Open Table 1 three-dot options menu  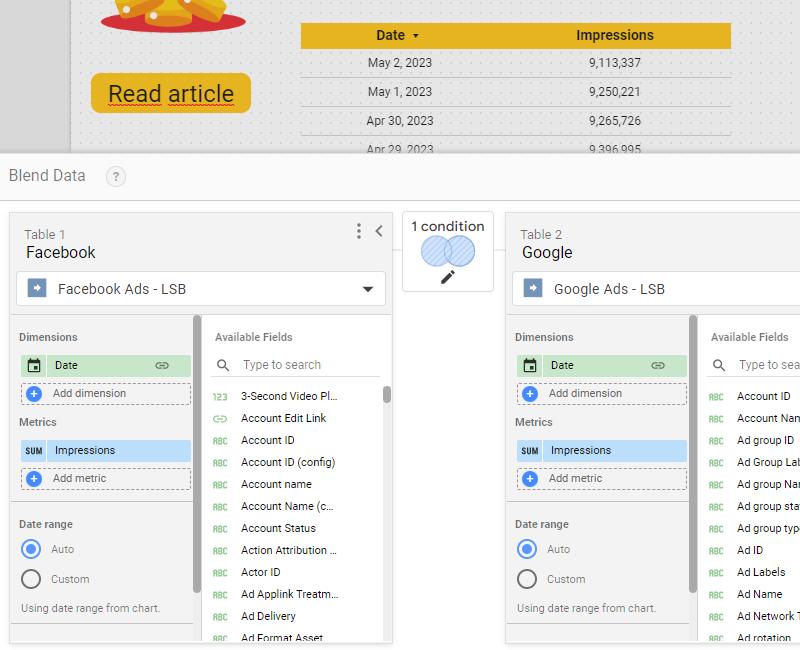point(359,231)
